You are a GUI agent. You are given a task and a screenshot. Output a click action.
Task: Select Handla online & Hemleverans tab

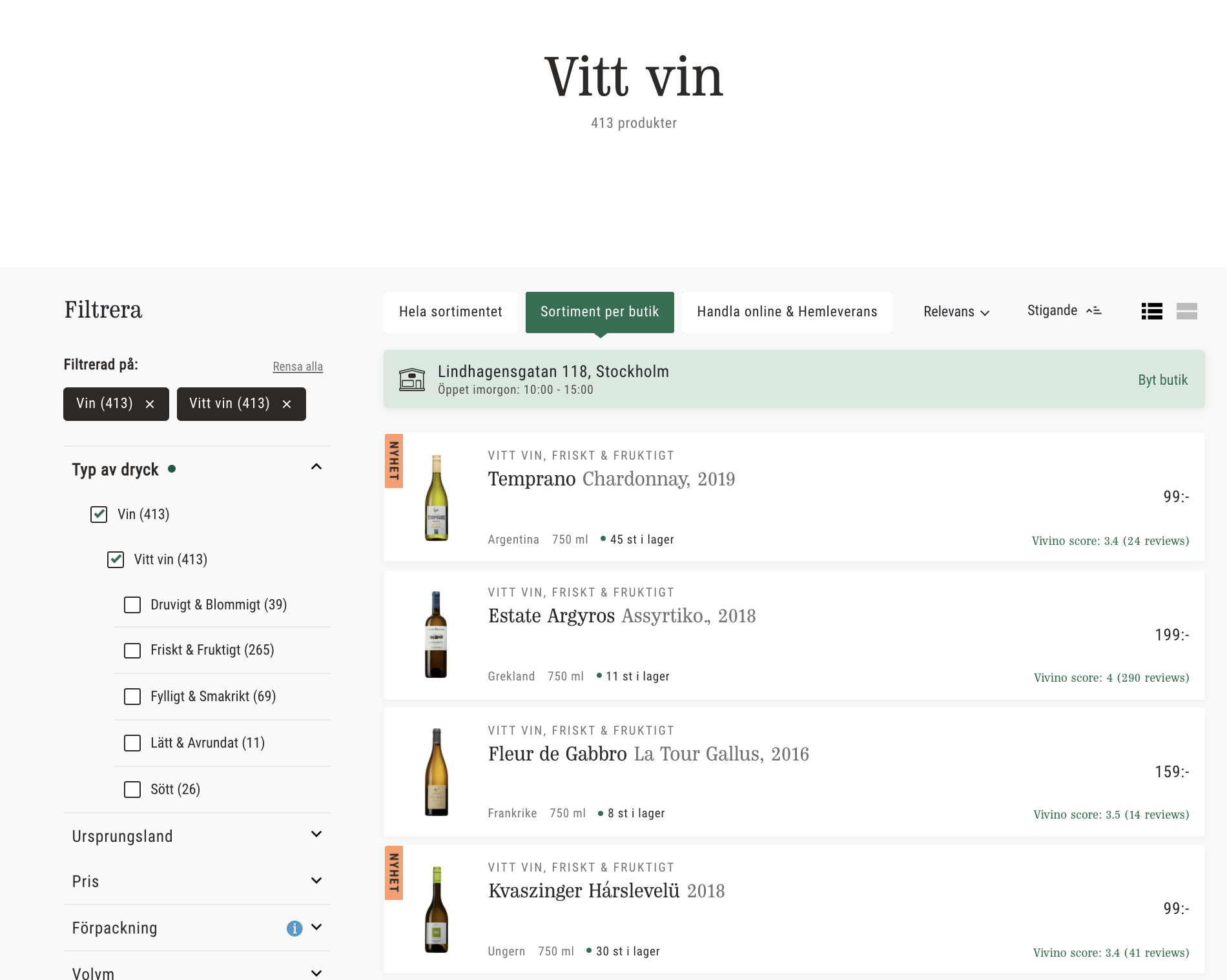(787, 312)
